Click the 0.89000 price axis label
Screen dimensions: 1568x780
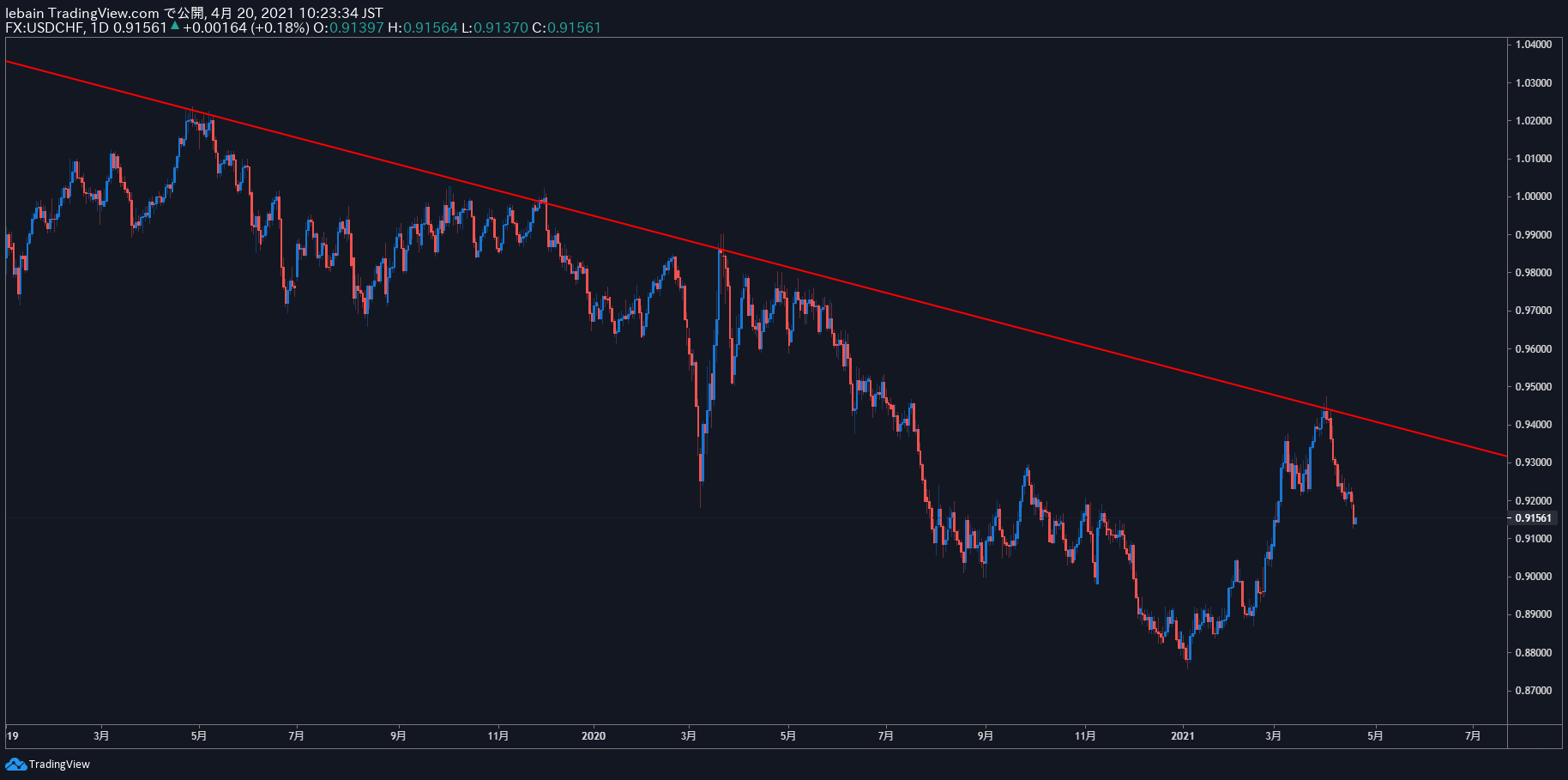[1534, 614]
